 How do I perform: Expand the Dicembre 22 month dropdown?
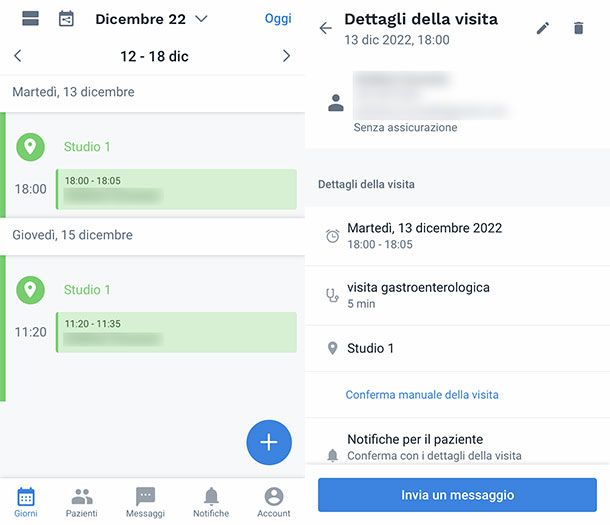151,19
